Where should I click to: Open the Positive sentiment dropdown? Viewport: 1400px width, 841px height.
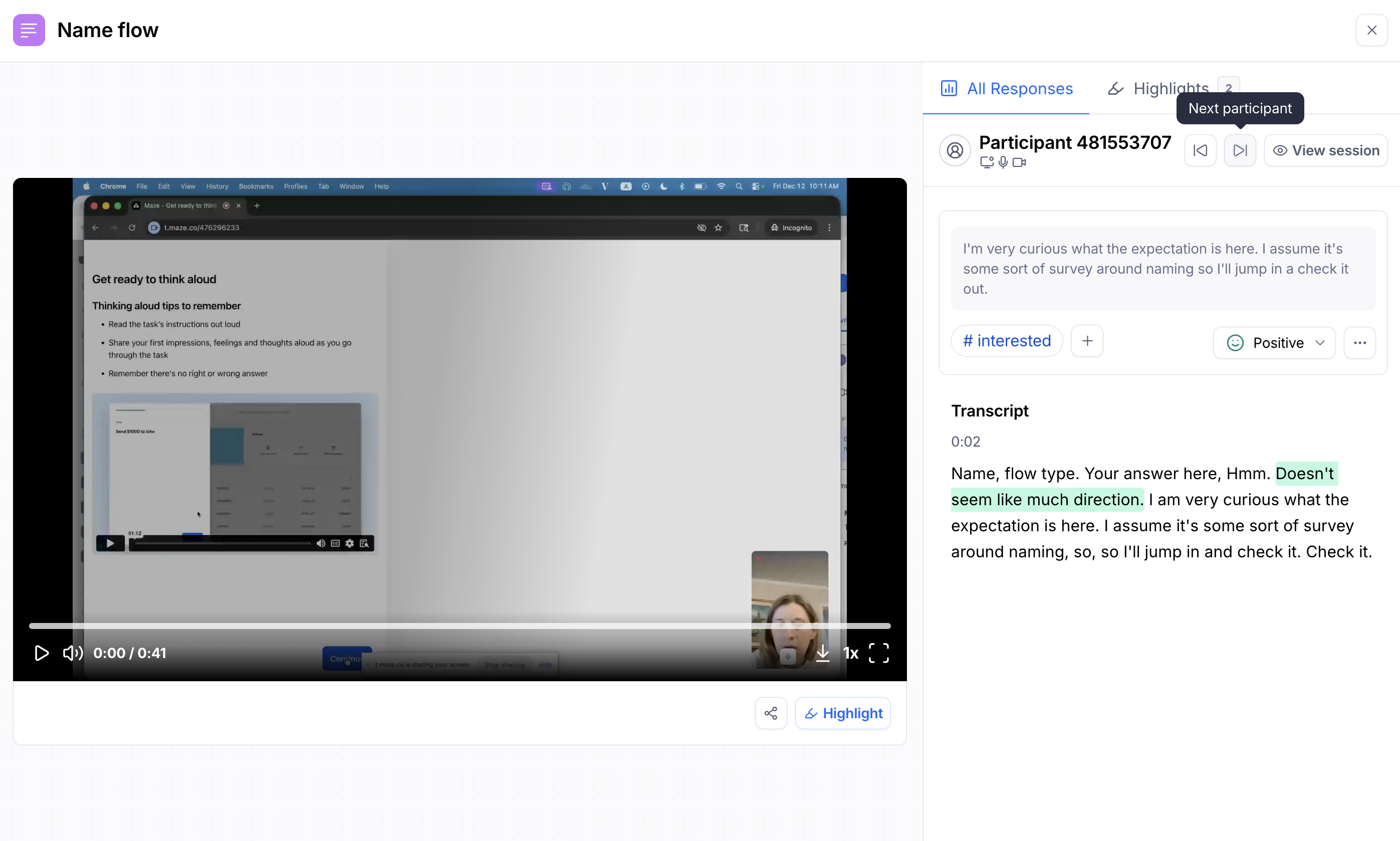pyautogui.click(x=1274, y=342)
